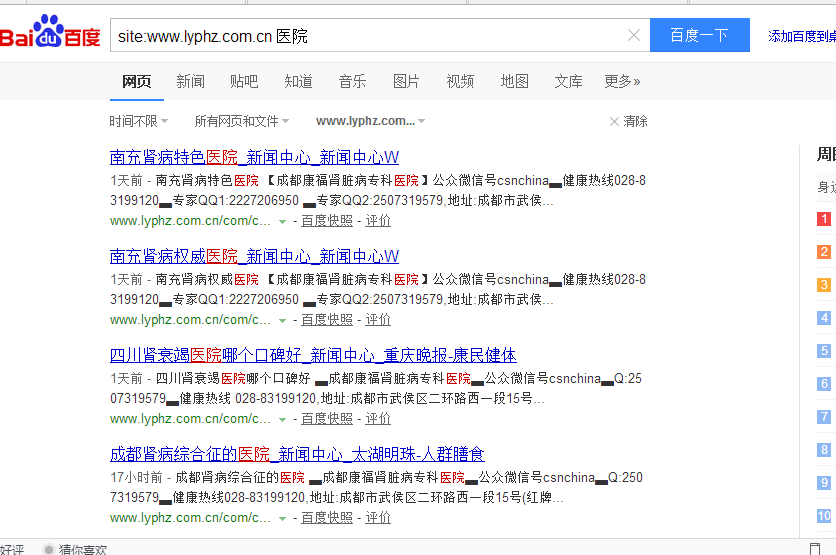
Task: Open 百度快照 for 南充肾病特色医院 result
Action: (327, 221)
